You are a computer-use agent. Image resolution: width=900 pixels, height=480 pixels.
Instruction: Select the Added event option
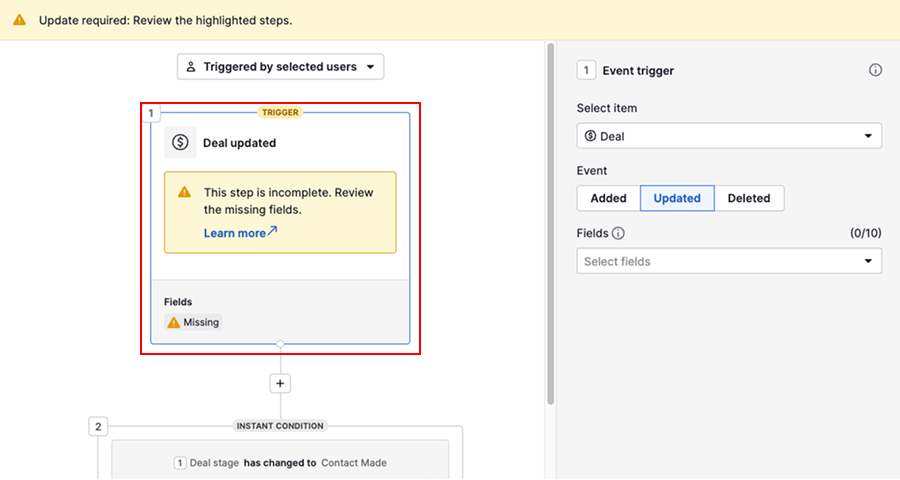(608, 198)
